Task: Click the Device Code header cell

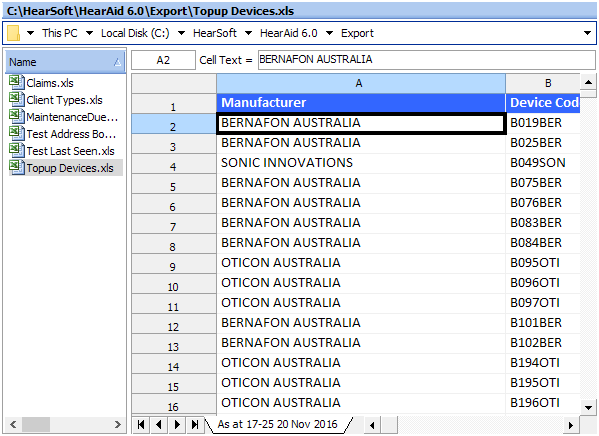Action: pyautogui.click(x=543, y=103)
